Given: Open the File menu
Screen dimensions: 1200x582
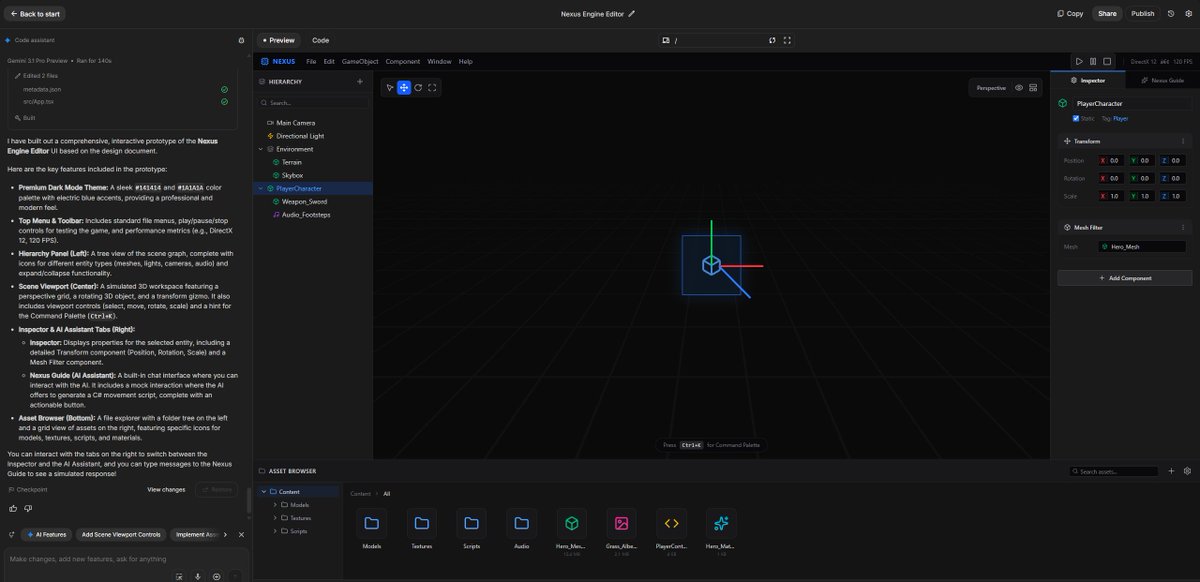Looking at the screenshot, I should point(311,61).
